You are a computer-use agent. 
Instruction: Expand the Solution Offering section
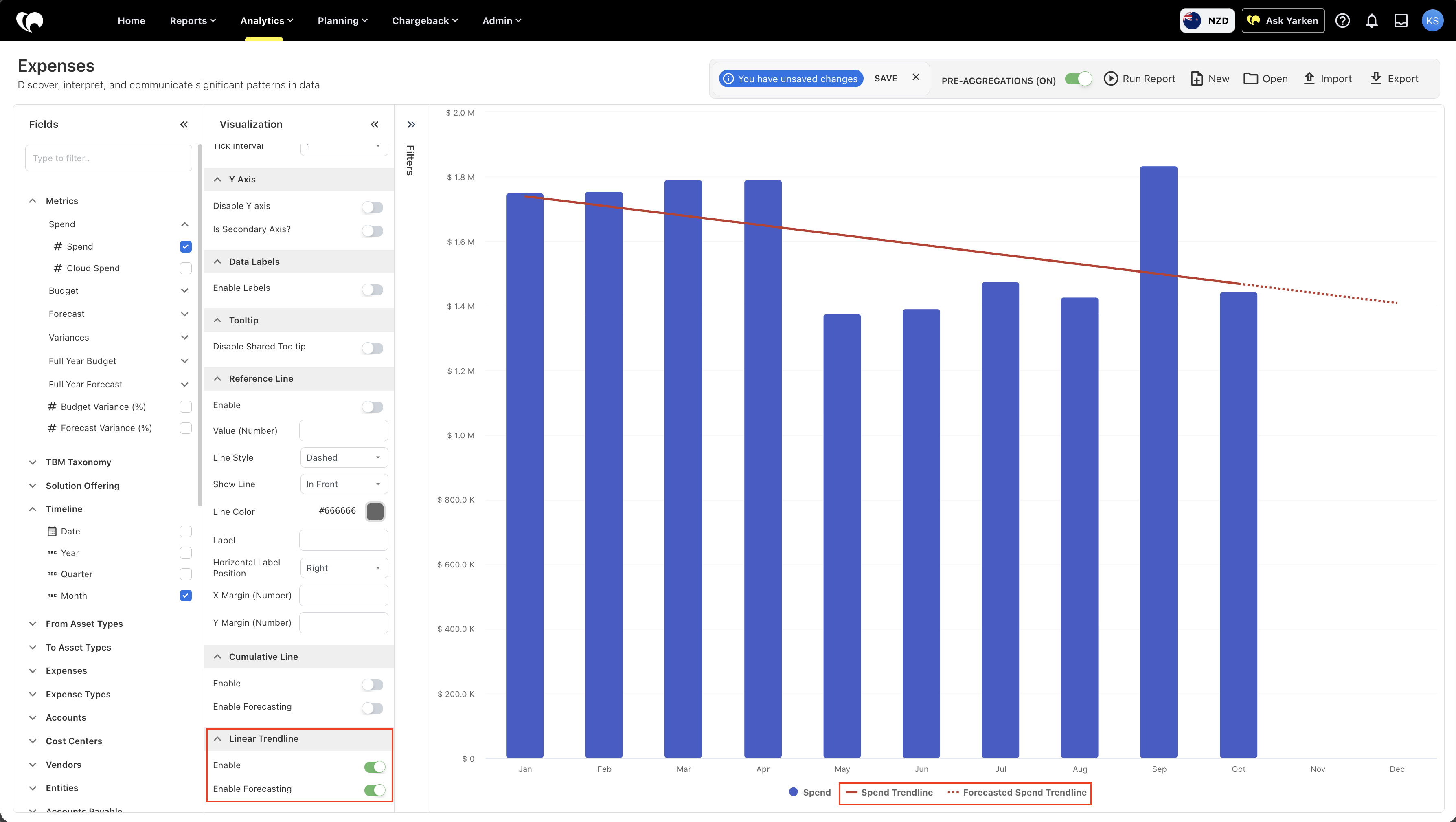click(x=33, y=486)
